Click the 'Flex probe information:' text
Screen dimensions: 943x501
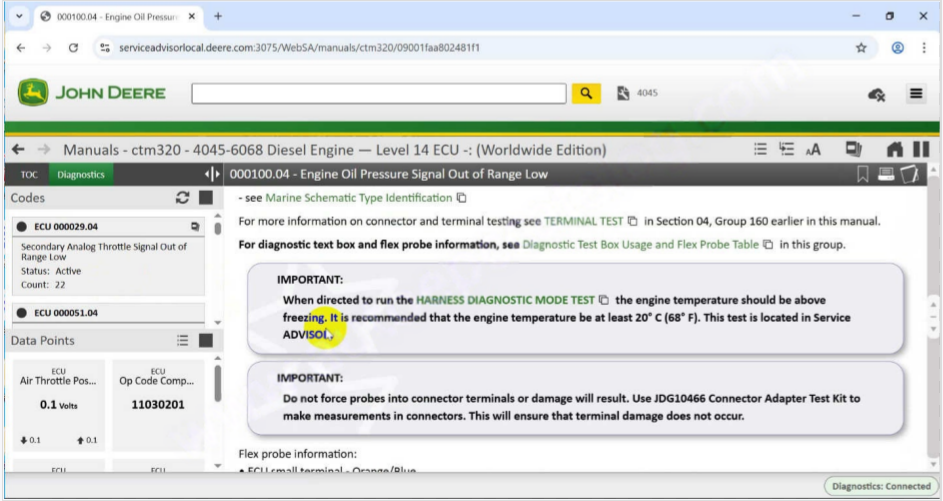298,454
